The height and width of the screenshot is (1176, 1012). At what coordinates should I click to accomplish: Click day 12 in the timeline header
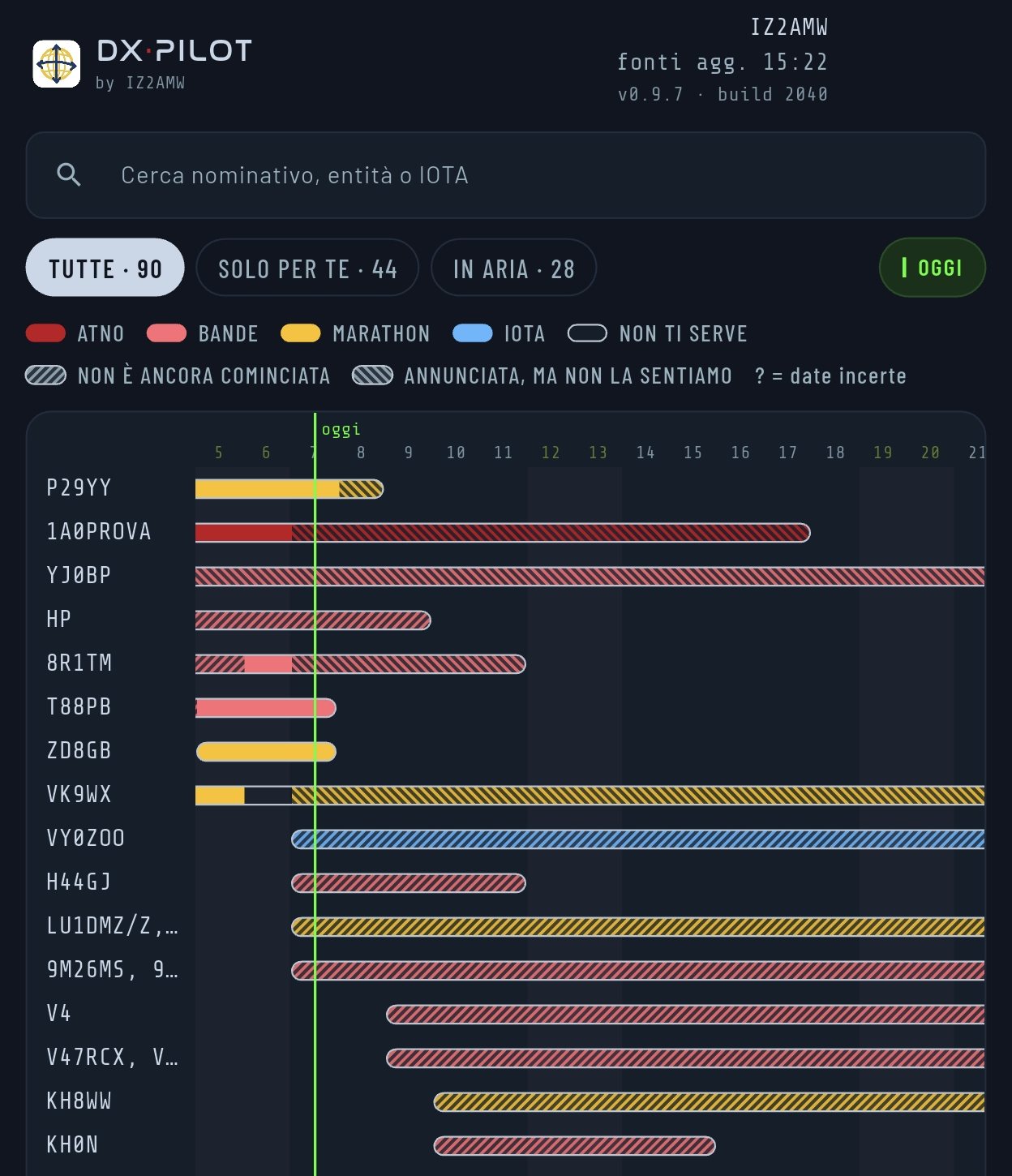point(551,453)
